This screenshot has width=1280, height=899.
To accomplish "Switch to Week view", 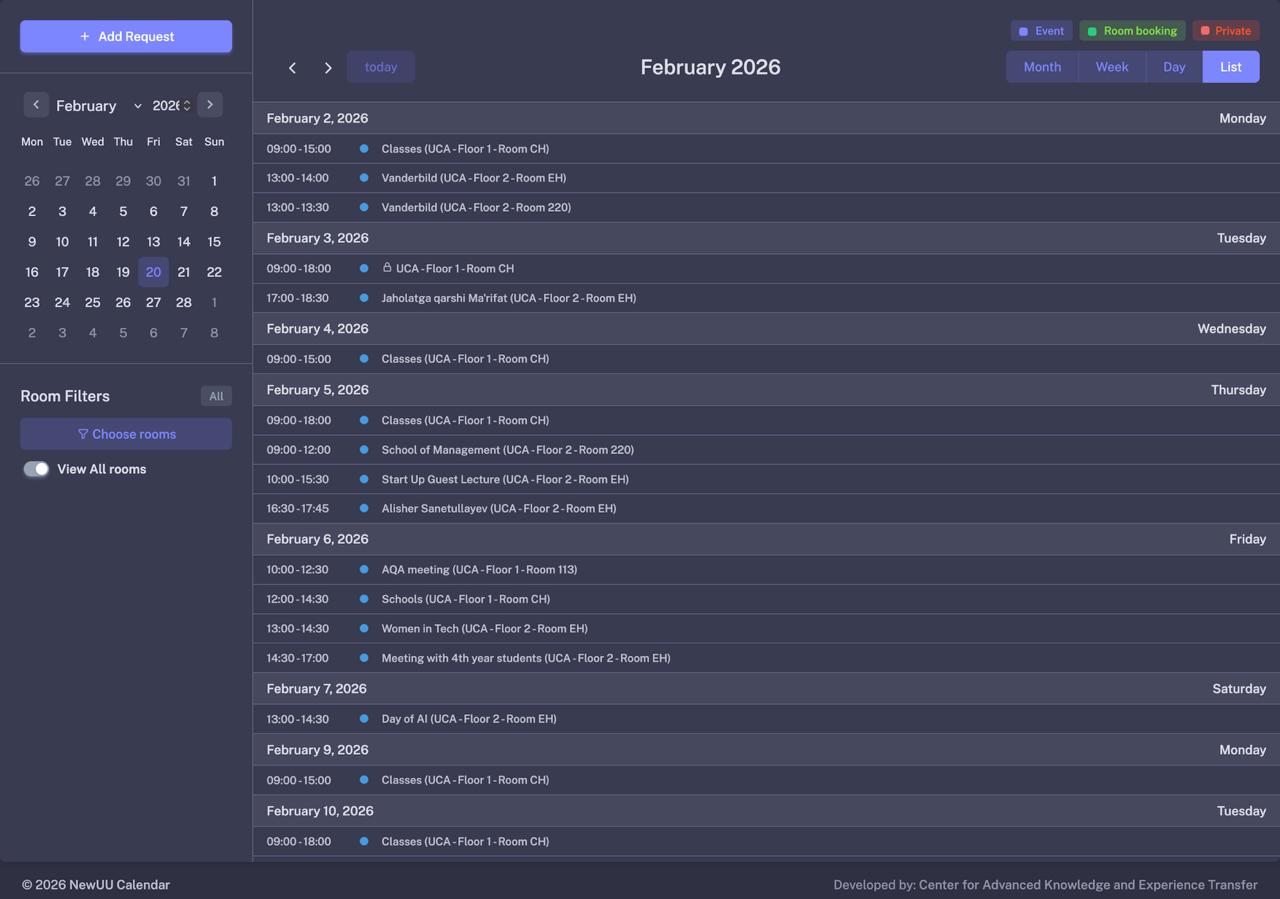I will [1112, 67].
